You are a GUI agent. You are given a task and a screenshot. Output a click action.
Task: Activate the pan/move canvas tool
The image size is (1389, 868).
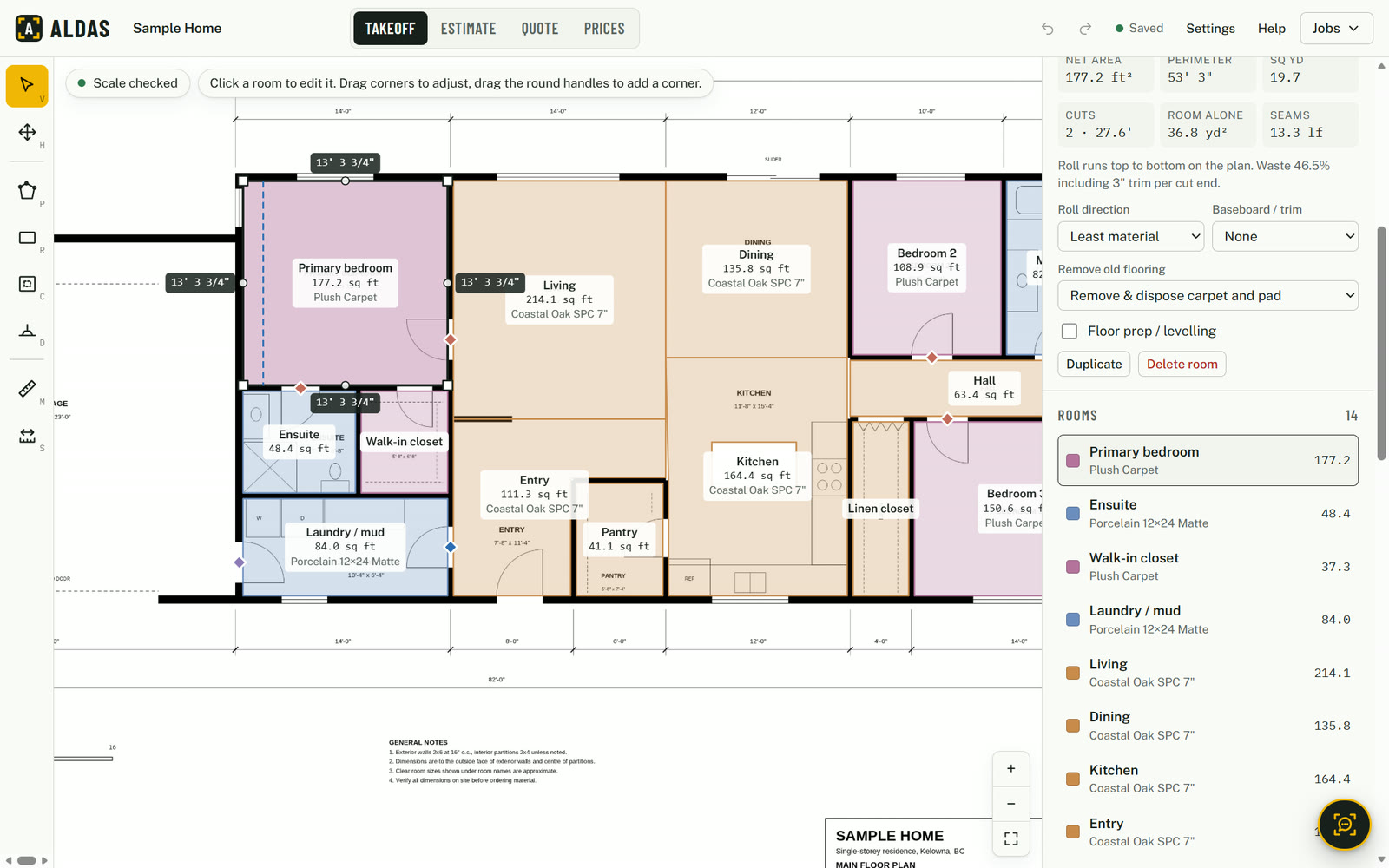(27, 133)
